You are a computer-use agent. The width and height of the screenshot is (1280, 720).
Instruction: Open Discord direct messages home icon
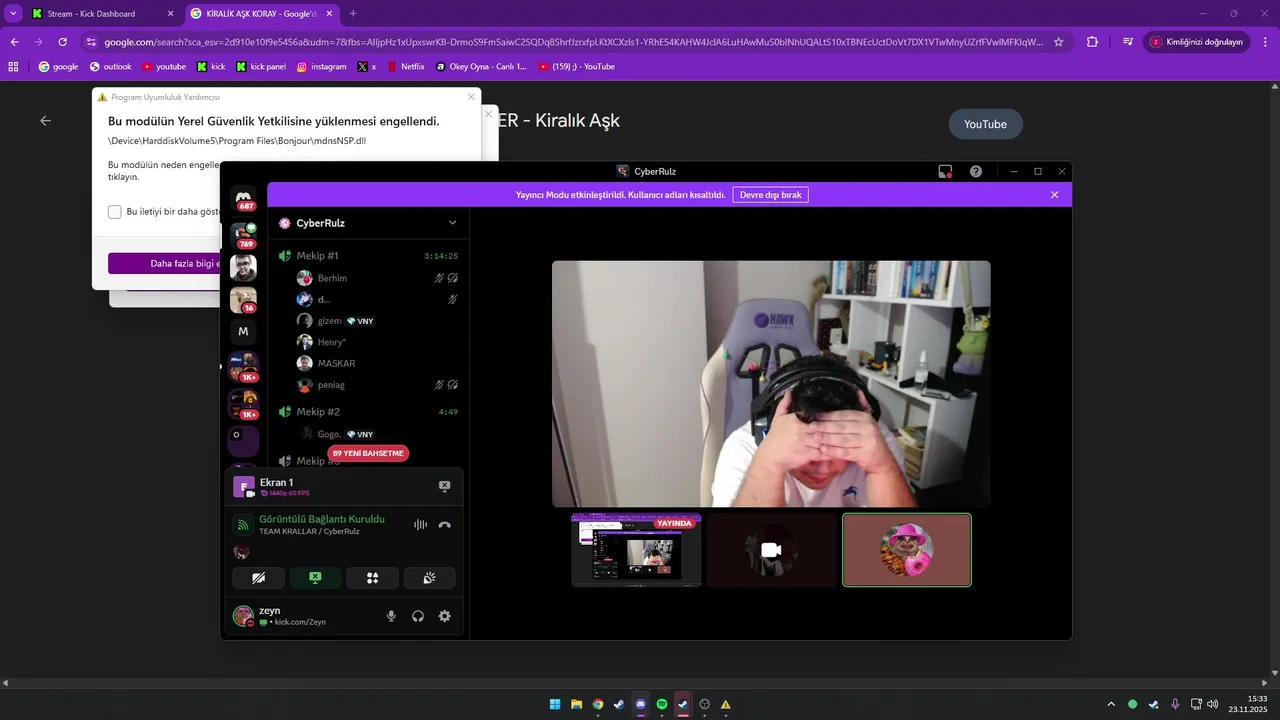coord(244,199)
